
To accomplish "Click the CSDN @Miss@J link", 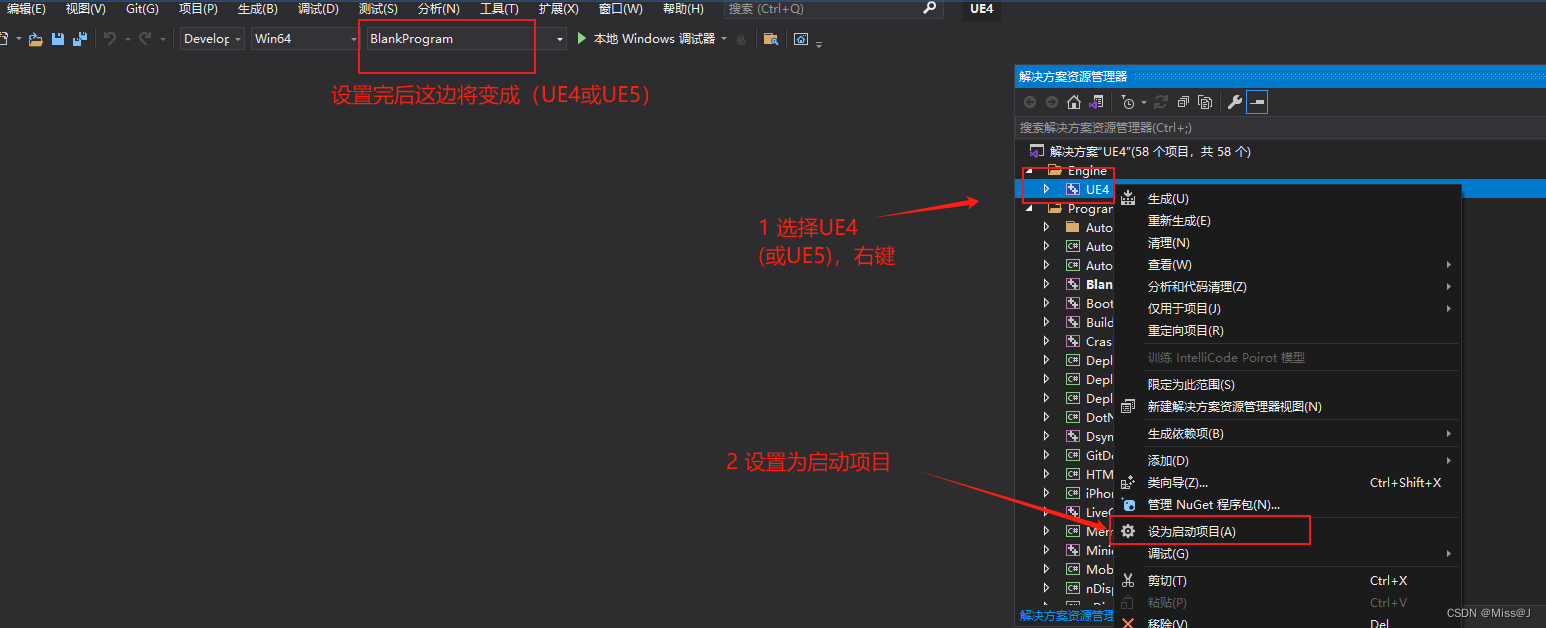I will [x=1487, y=612].
